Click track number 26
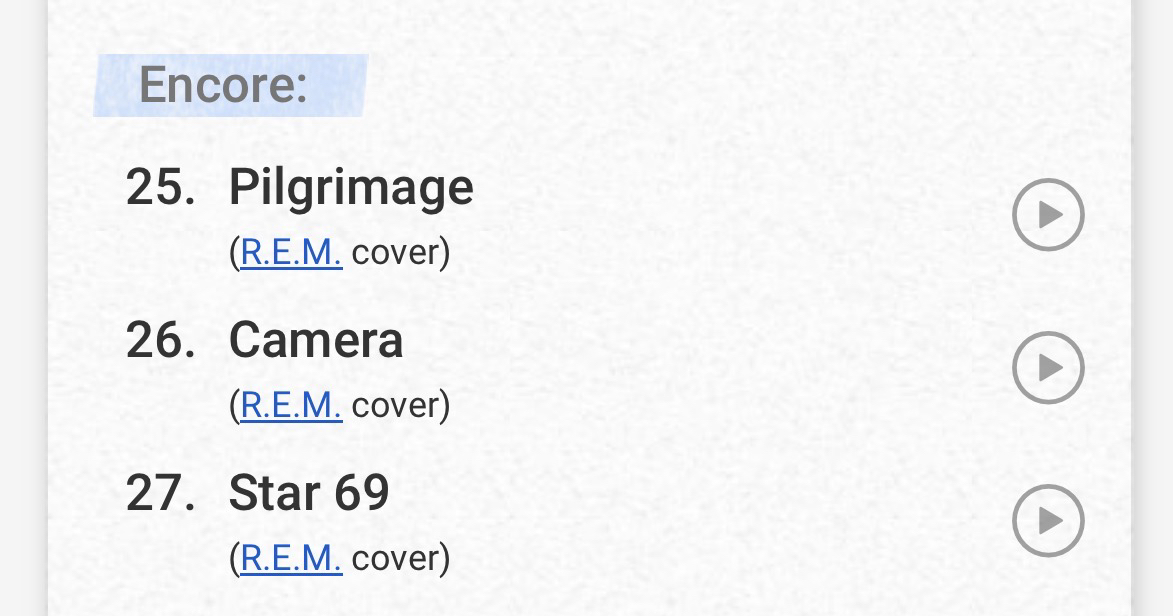1173x616 pixels. click(x=160, y=340)
